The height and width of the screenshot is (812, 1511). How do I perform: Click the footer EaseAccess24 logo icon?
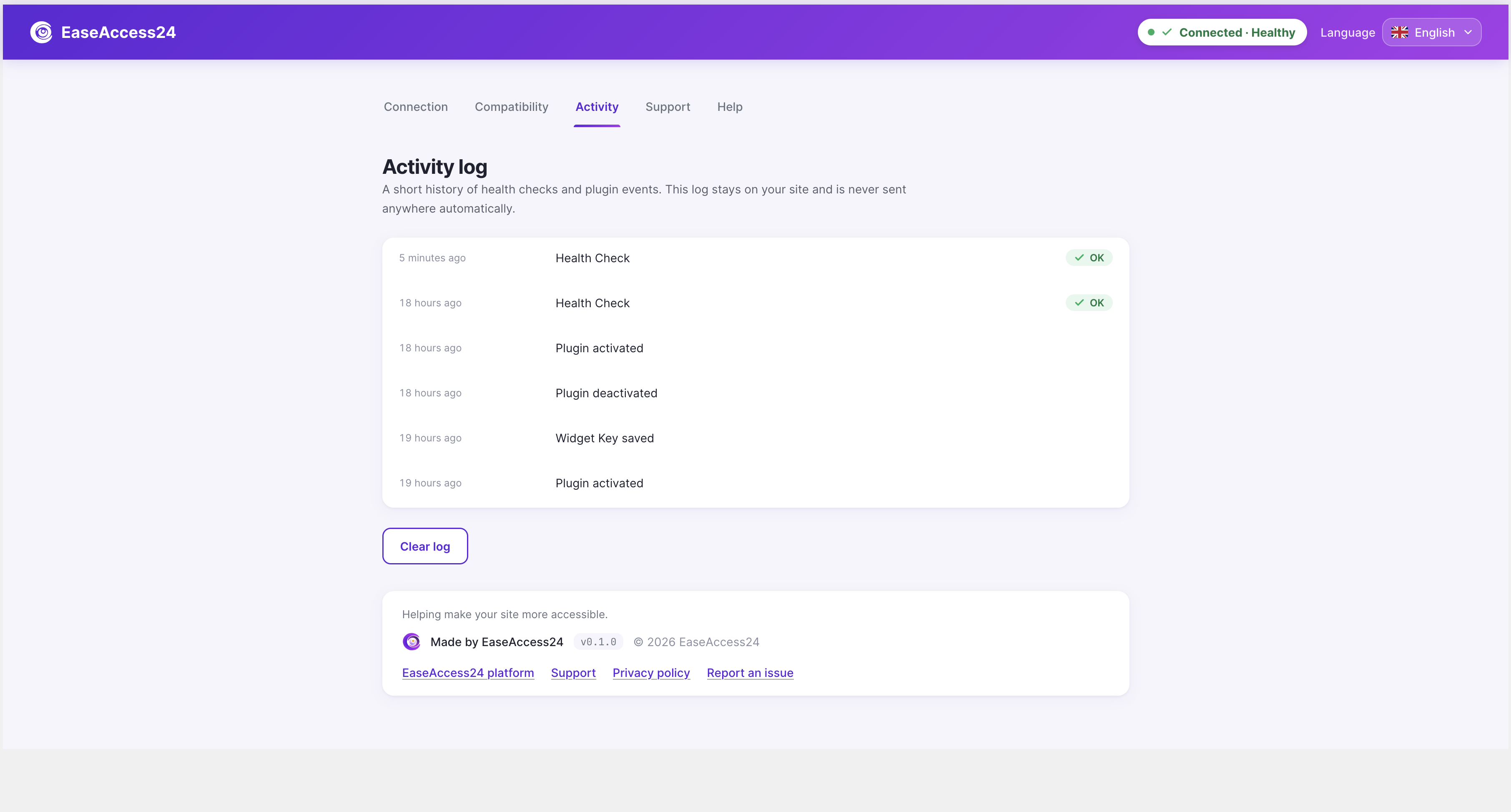pyautogui.click(x=412, y=642)
